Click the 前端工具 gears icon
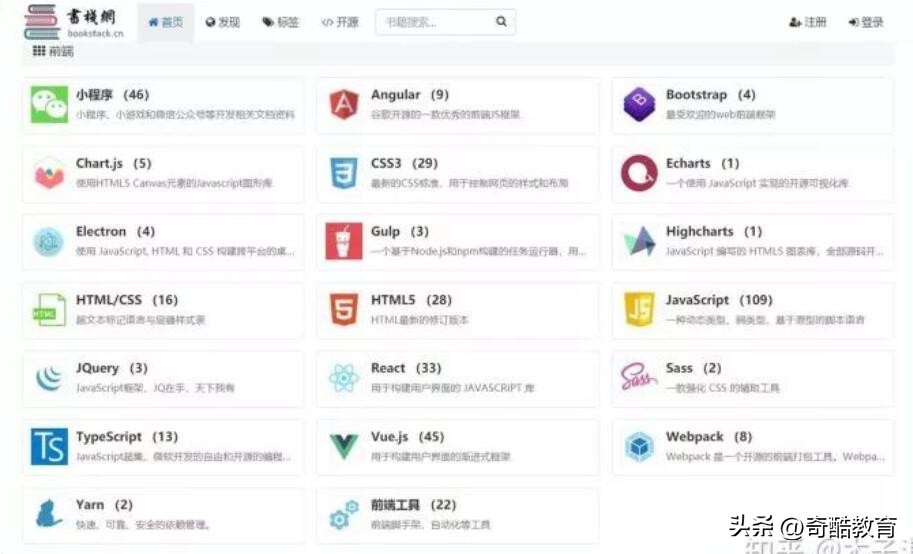This screenshot has height=554, width=913. [344, 514]
